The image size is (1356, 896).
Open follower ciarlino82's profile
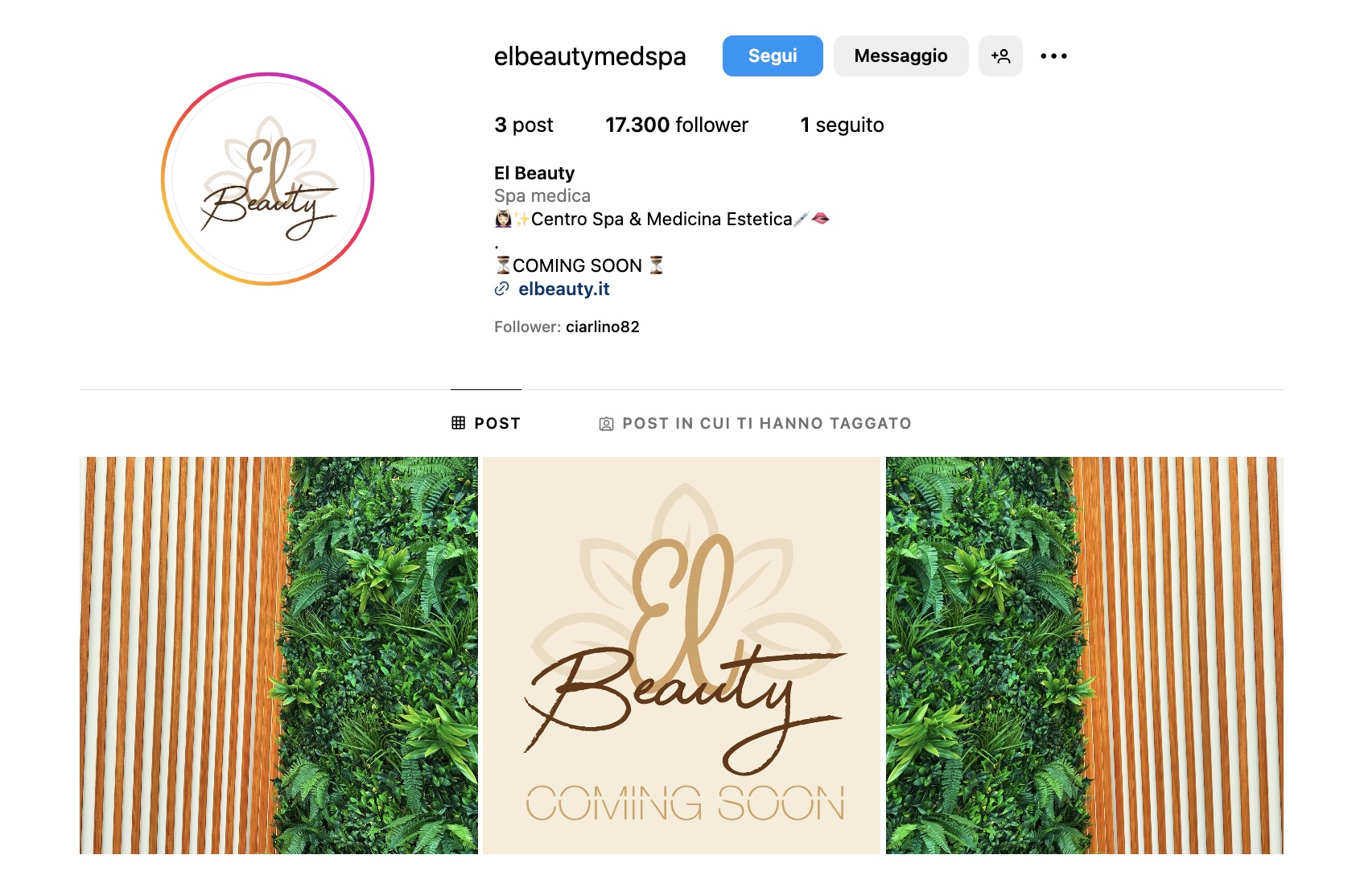603,327
